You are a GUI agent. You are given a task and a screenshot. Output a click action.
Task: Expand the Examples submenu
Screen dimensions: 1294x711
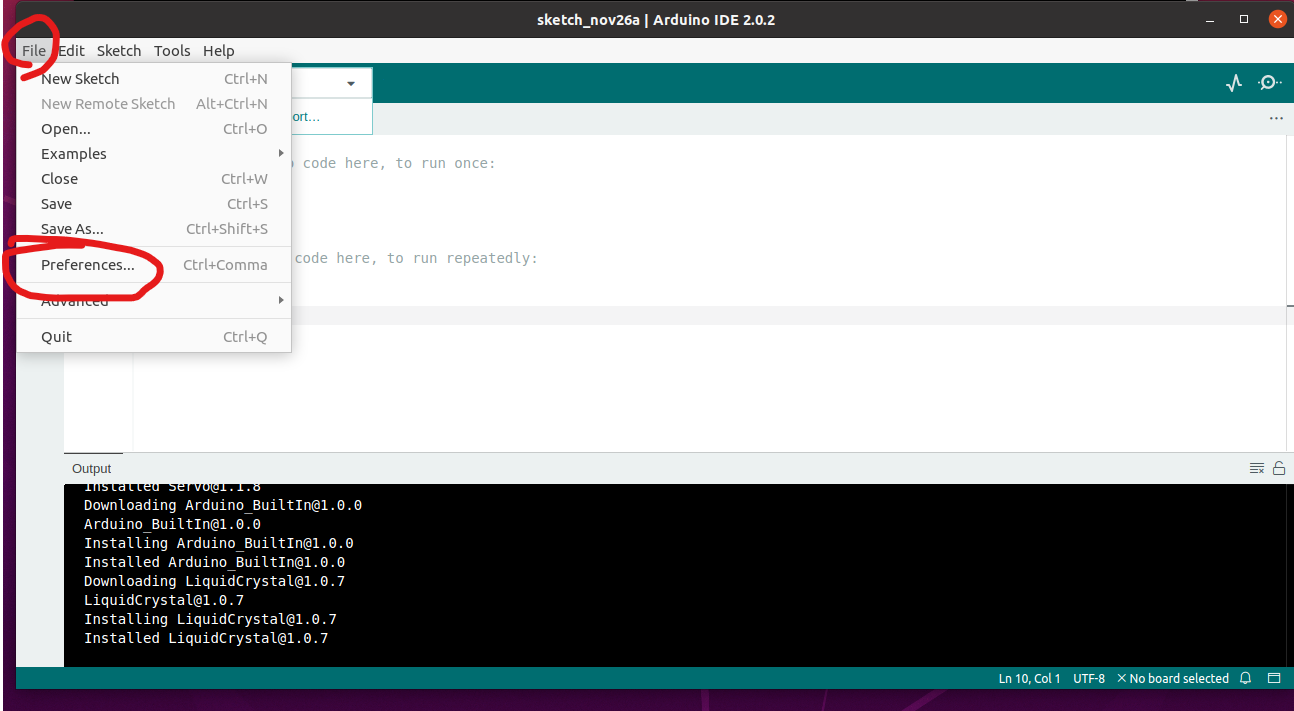pos(153,154)
